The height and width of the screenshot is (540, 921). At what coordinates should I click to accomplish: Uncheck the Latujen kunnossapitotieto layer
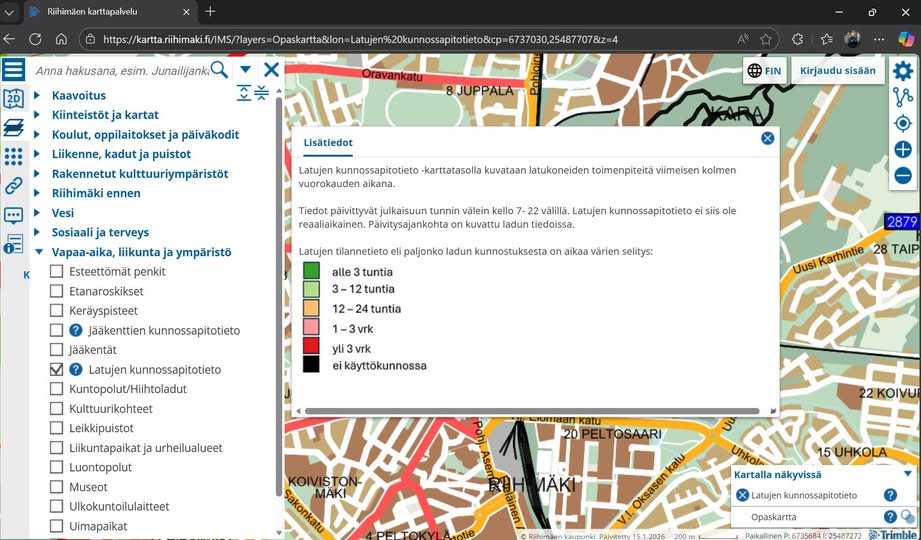pyautogui.click(x=57, y=369)
